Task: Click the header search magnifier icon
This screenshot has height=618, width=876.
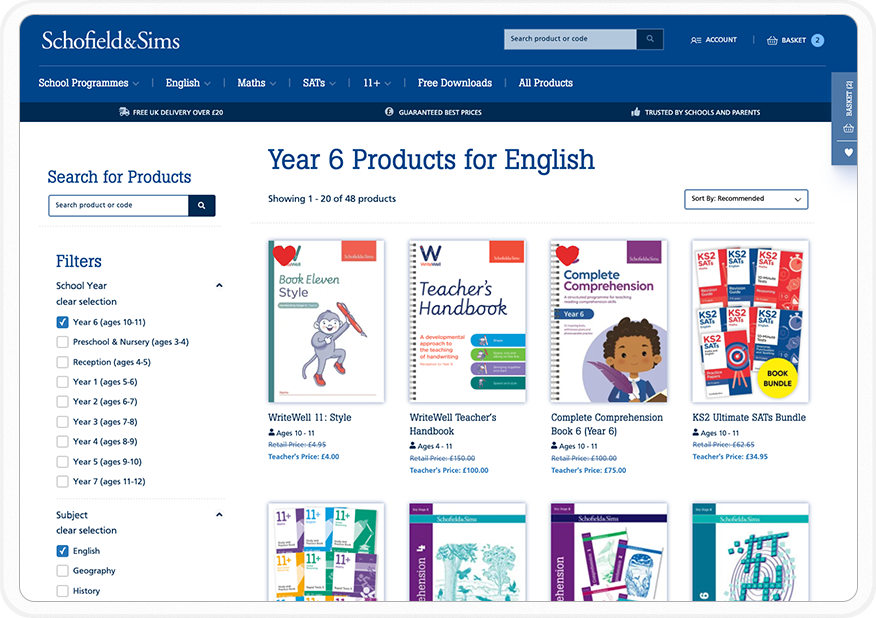Action: (x=650, y=40)
